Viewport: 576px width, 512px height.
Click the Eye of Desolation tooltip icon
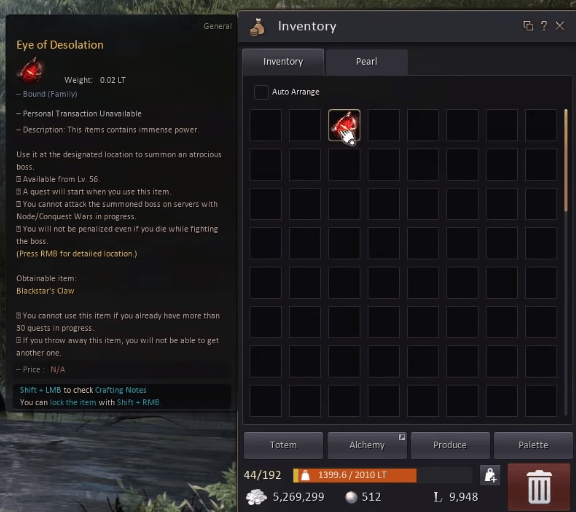tap(30, 71)
